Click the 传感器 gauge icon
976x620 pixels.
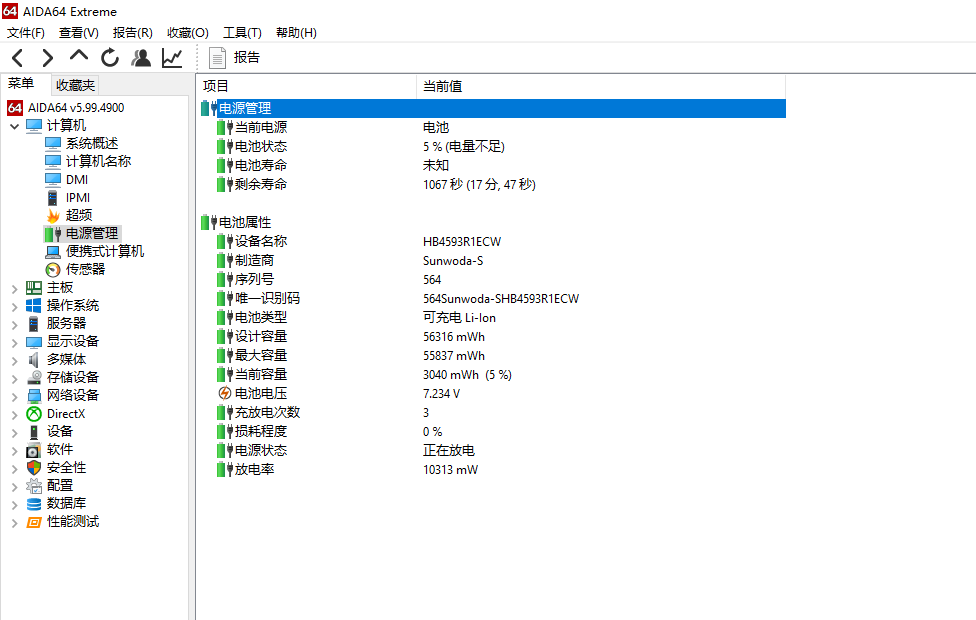[53, 270]
